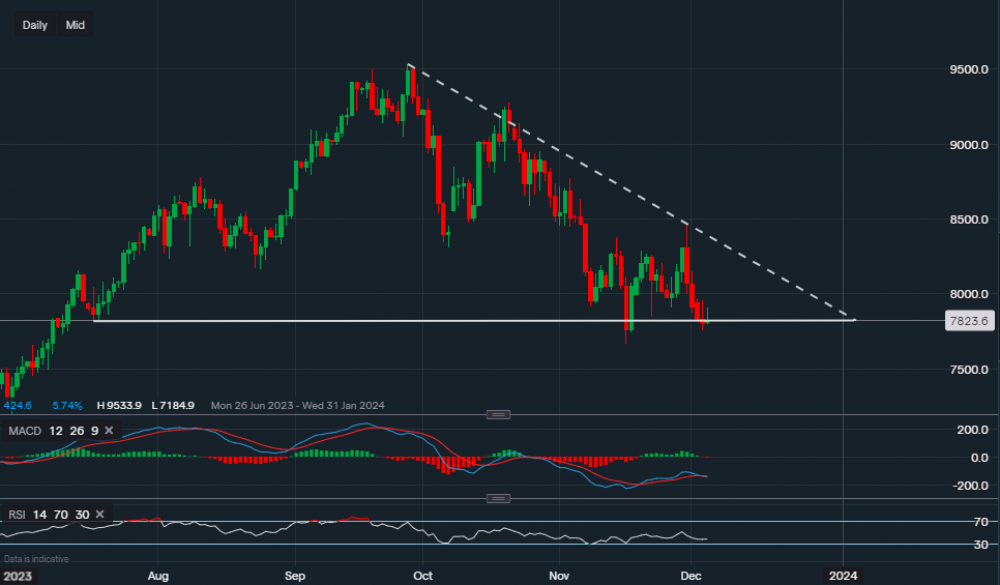The width and height of the screenshot is (1000, 585).
Task: Grab the resize handle above MACD panel
Action: coord(498,414)
